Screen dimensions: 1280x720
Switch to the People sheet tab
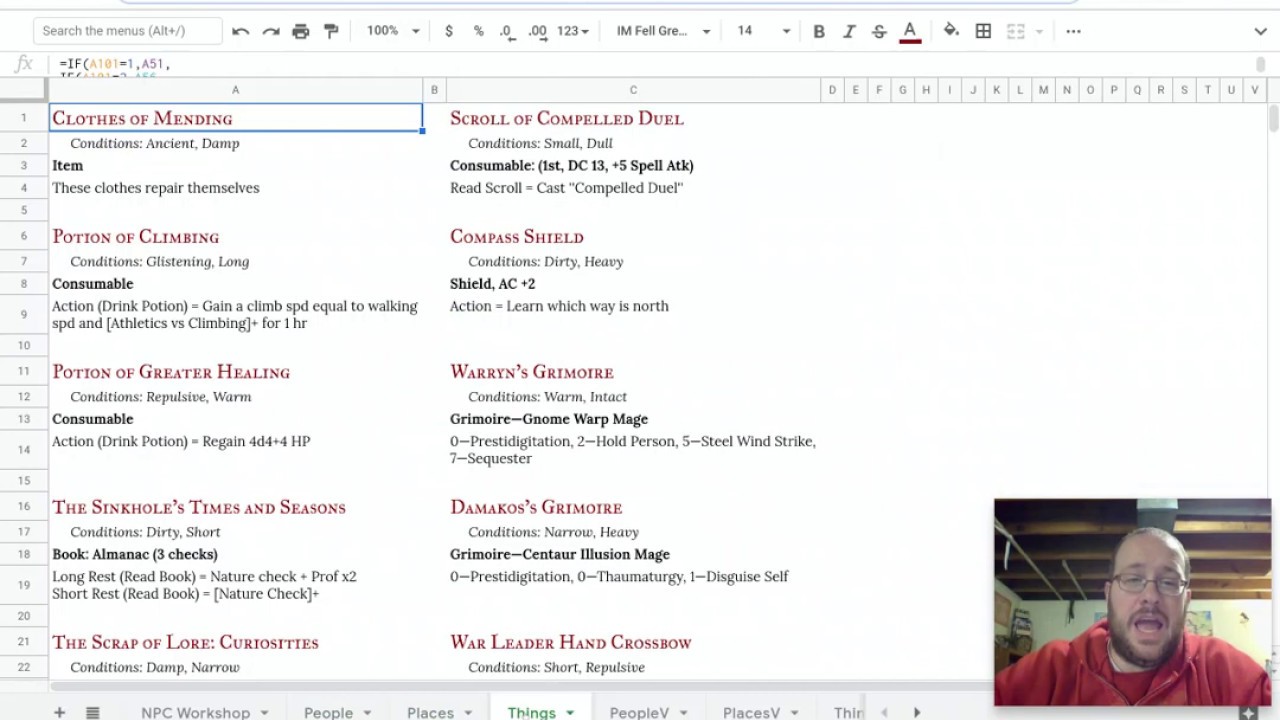tap(328, 712)
